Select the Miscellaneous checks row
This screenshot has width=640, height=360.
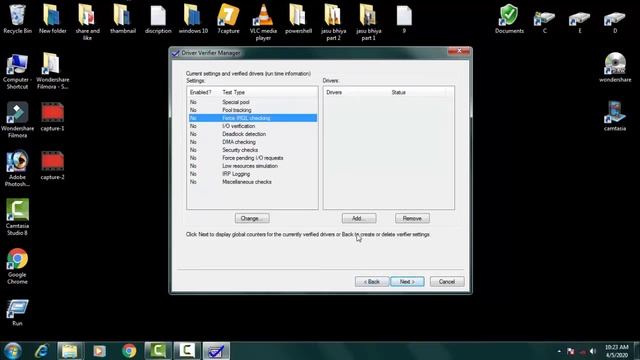252,182
